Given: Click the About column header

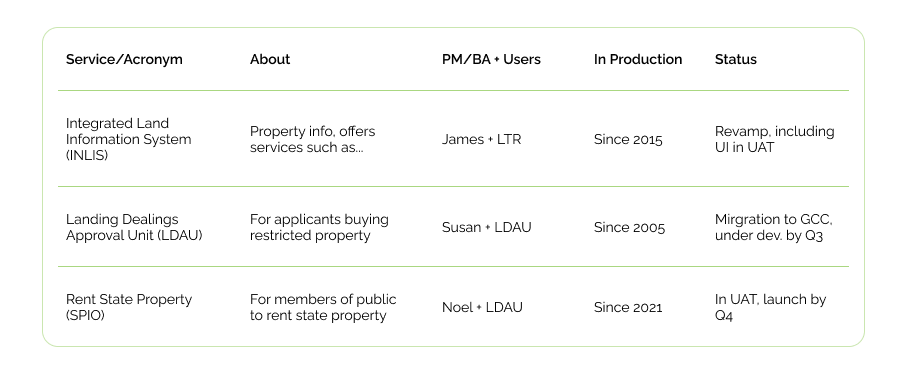Looking at the screenshot, I should pyautogui.click(x=270, y=60).
